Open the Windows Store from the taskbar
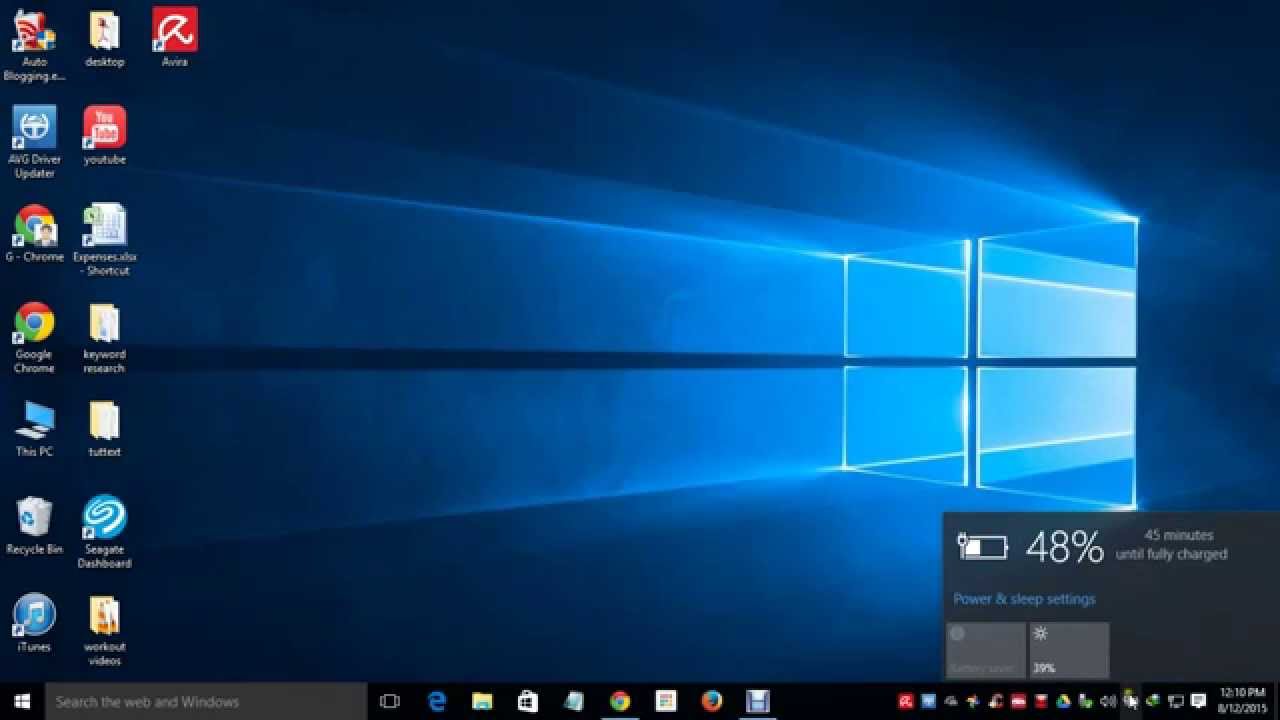Viewport: 1280px width, 720px height. pos(527,701)
